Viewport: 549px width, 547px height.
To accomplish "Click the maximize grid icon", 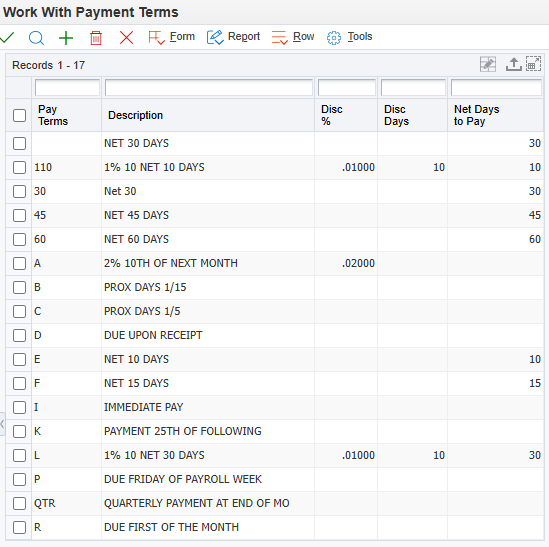I will 534,64.
